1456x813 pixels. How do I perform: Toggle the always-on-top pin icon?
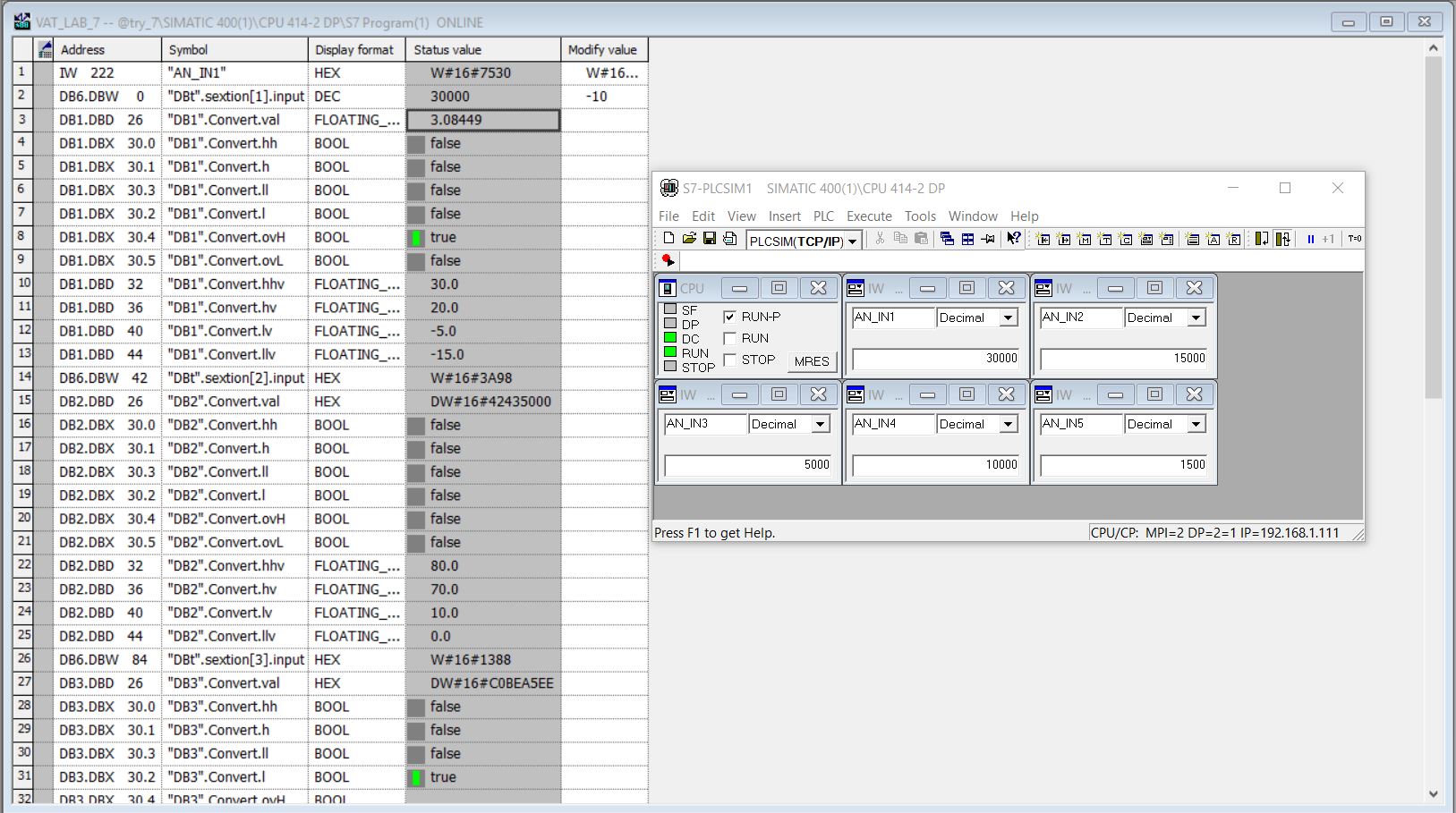[988, 239]
